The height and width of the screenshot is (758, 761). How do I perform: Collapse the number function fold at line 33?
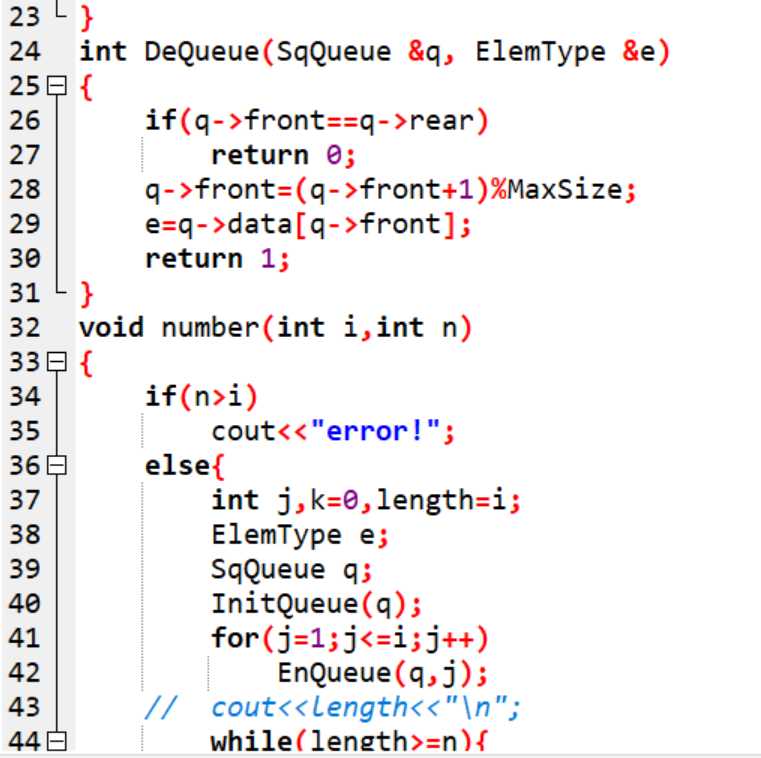point(57,362)
